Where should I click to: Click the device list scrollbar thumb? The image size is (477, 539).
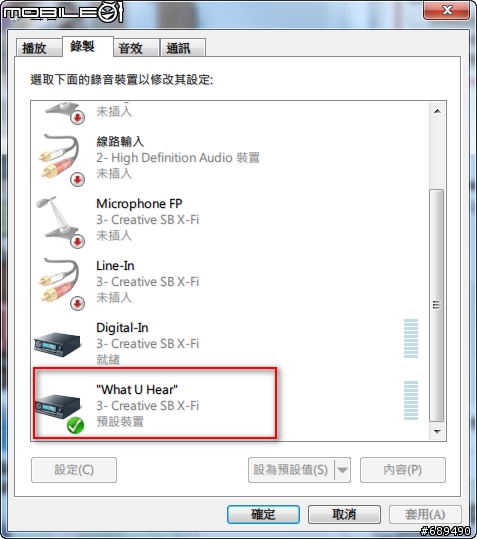point(437,305)
